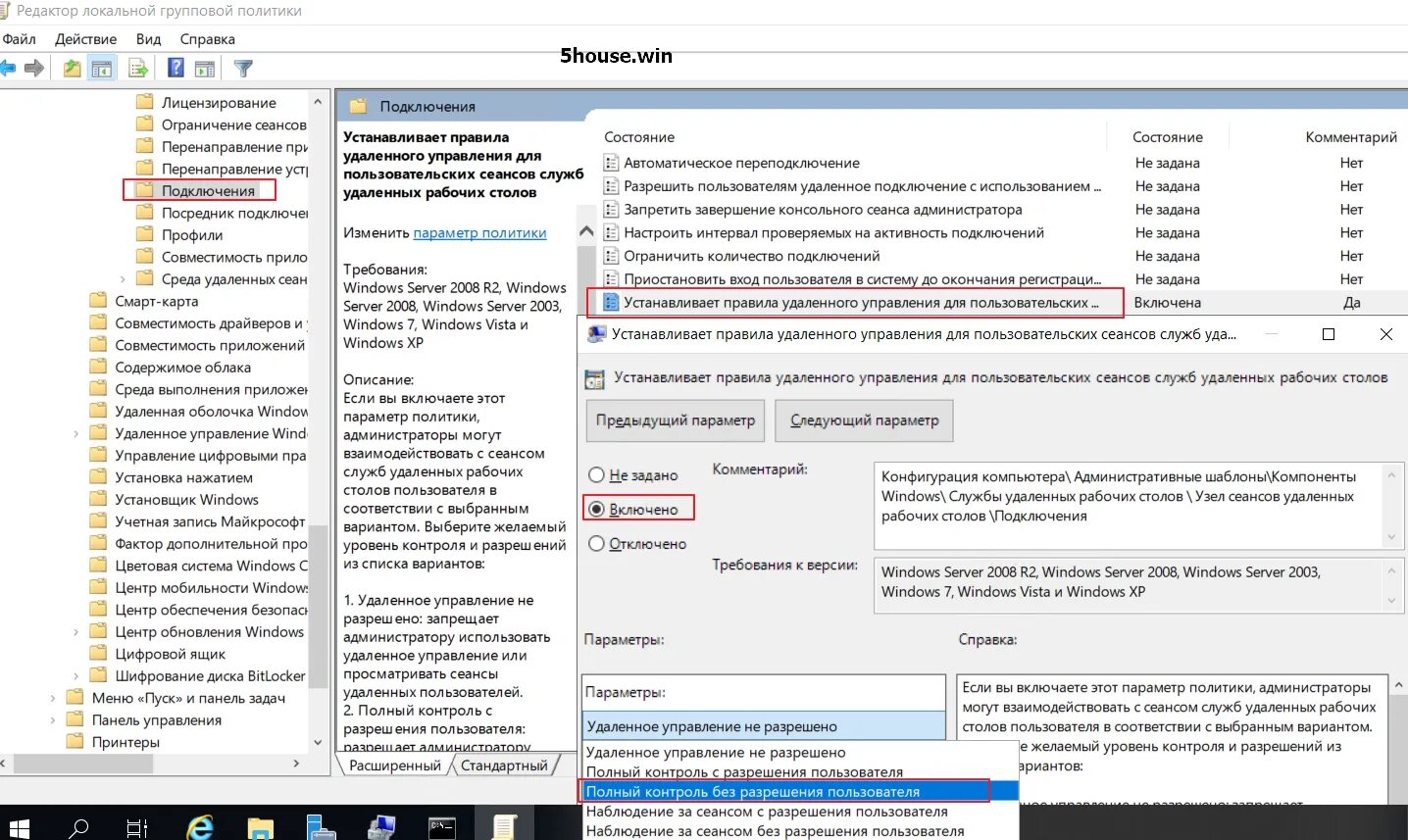Open the 'Вид' menu
1408x840 pixels.
148,39
